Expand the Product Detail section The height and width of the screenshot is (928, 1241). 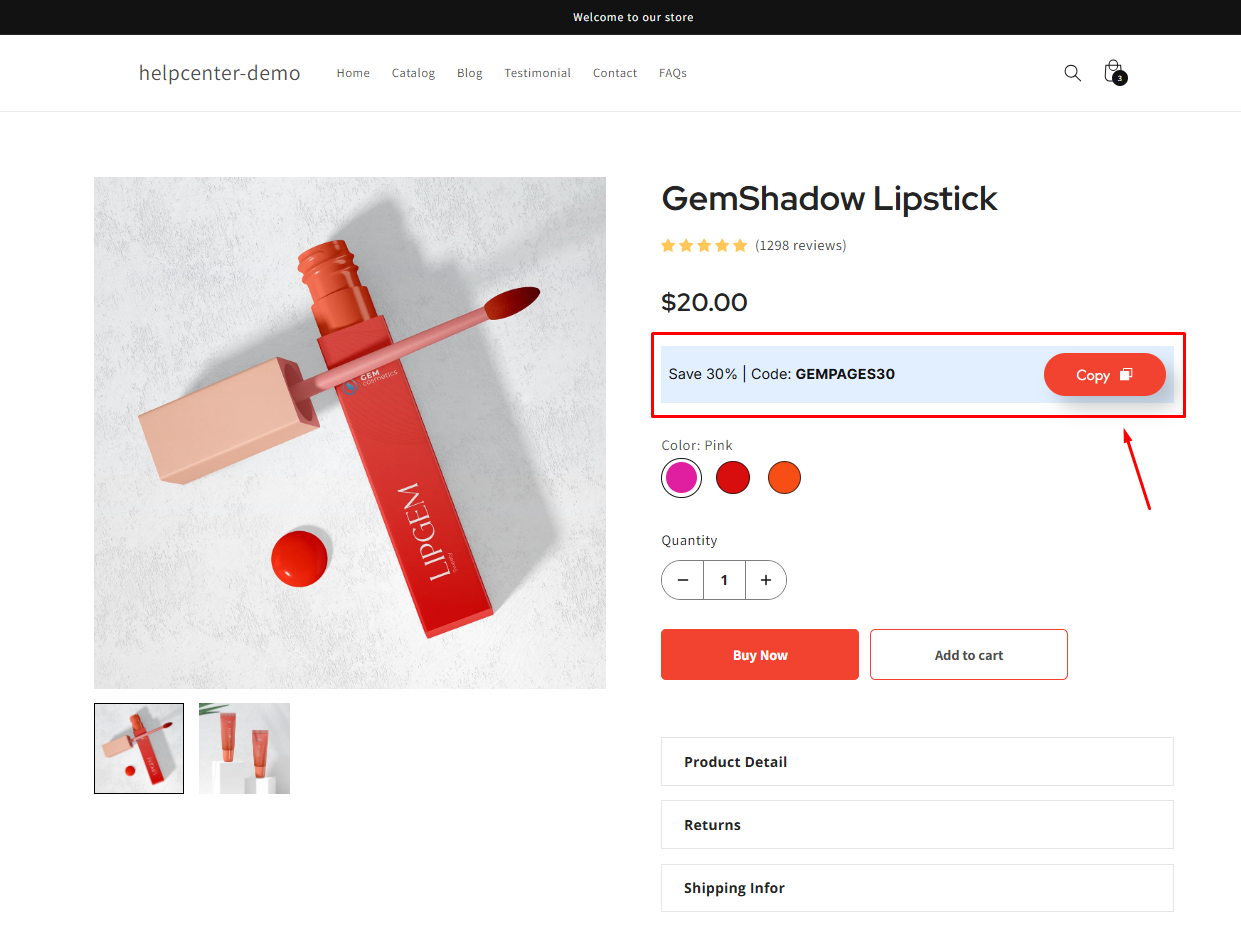point(917,761)
